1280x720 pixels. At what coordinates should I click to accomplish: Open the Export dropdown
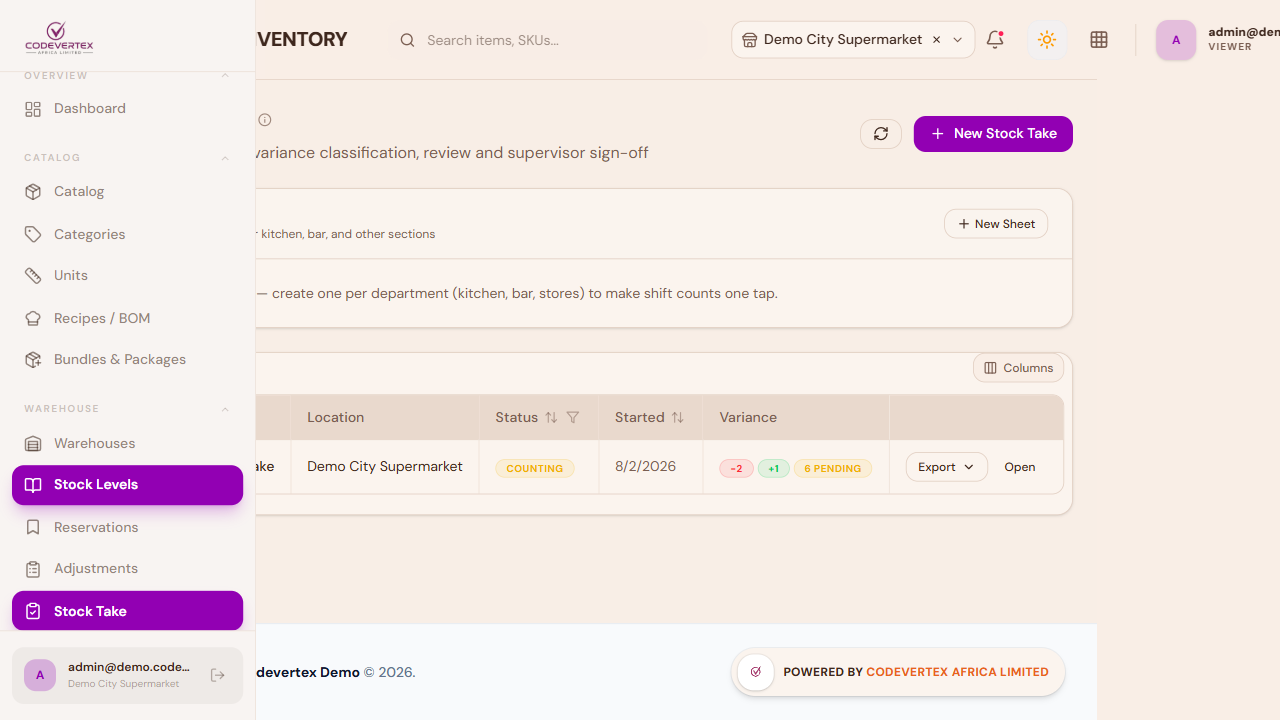pyautogui.click(x=947, y=467)
